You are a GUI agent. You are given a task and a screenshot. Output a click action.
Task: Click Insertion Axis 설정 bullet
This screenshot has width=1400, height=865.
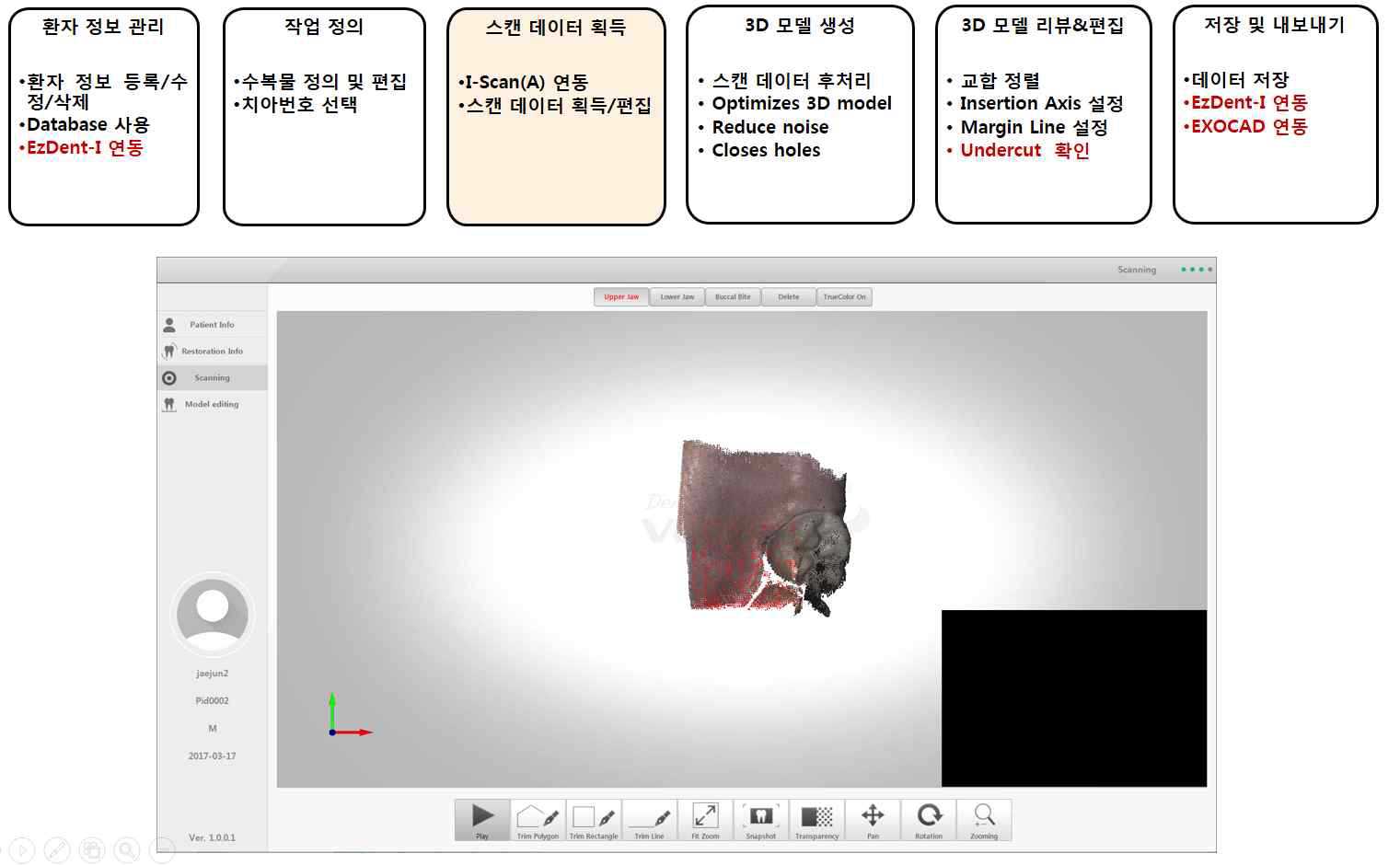click(1042, 103)
